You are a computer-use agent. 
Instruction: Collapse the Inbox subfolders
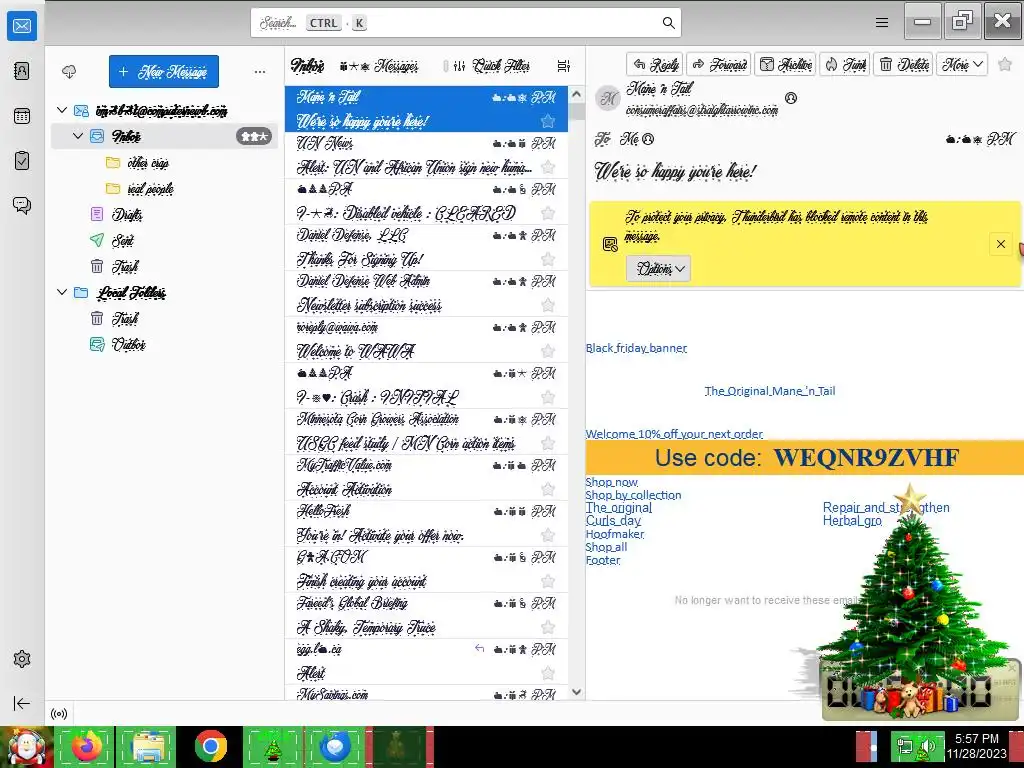click(78, 136)
